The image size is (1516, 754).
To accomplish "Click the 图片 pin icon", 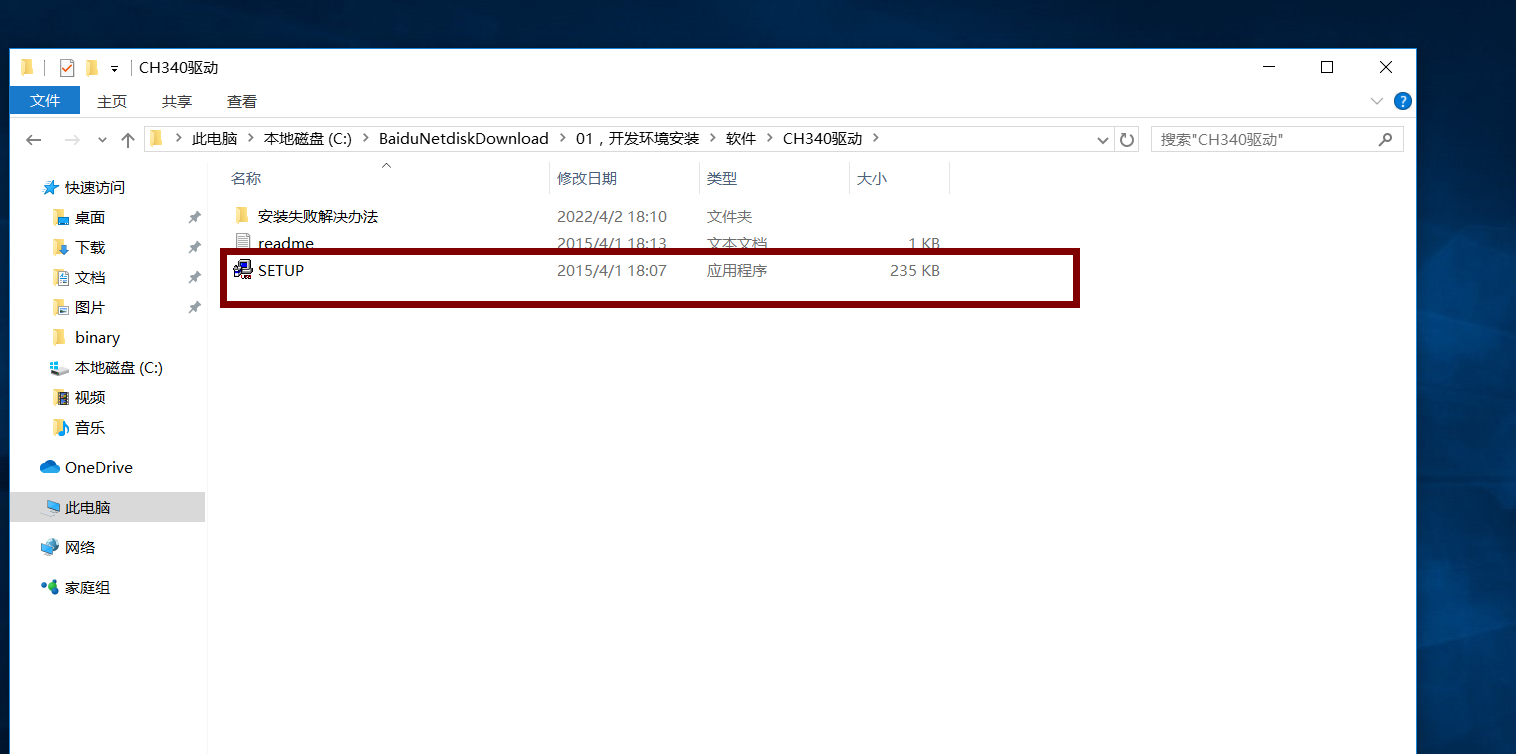I will [x=194, y=308].
